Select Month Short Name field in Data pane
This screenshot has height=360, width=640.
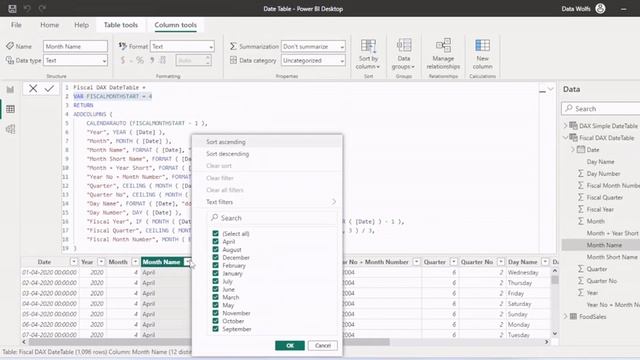click(612, 257)
